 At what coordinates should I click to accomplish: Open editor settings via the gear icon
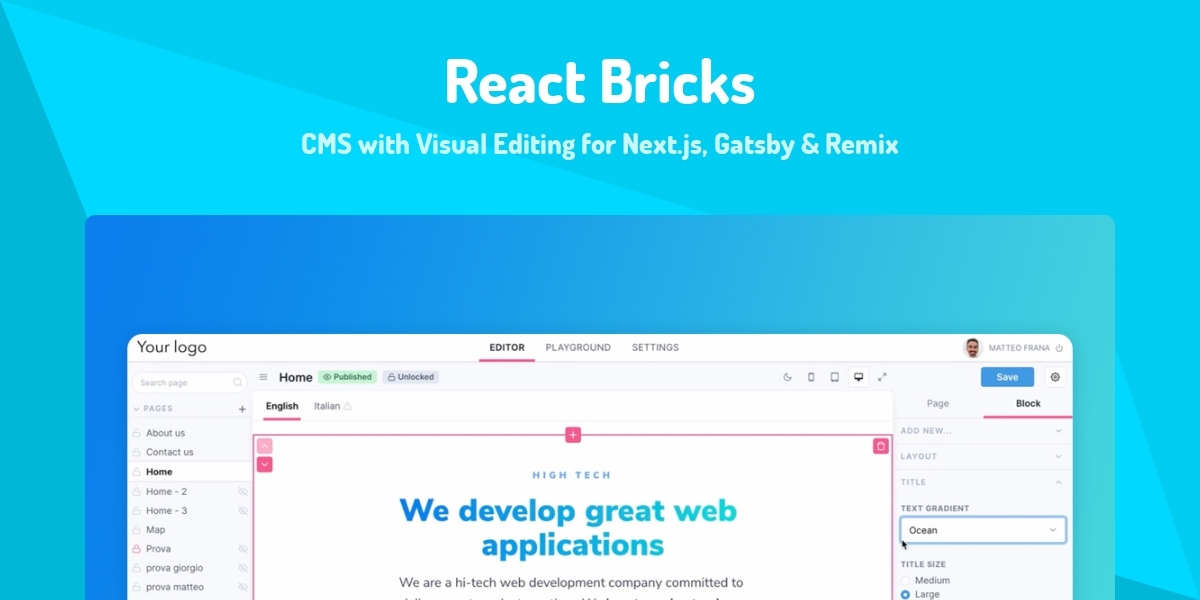[x=1055, y=377]
